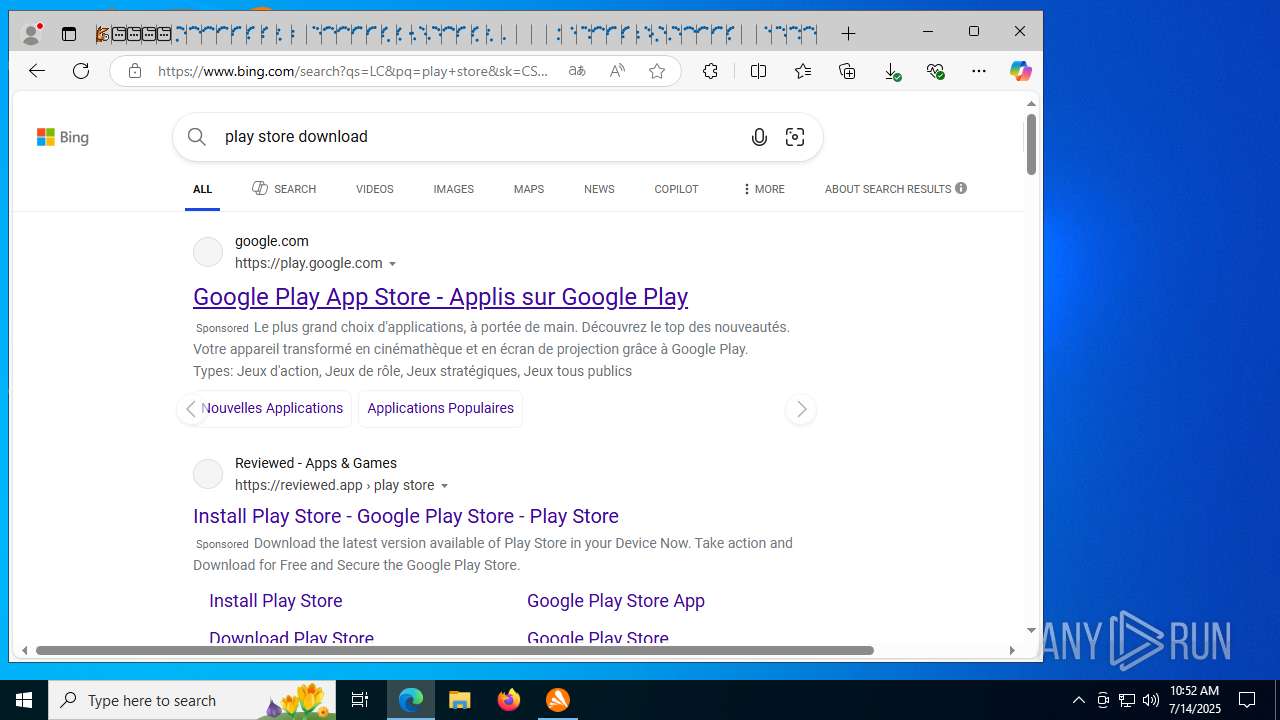Activate the Read aloud icon

[x=617, y=71]
